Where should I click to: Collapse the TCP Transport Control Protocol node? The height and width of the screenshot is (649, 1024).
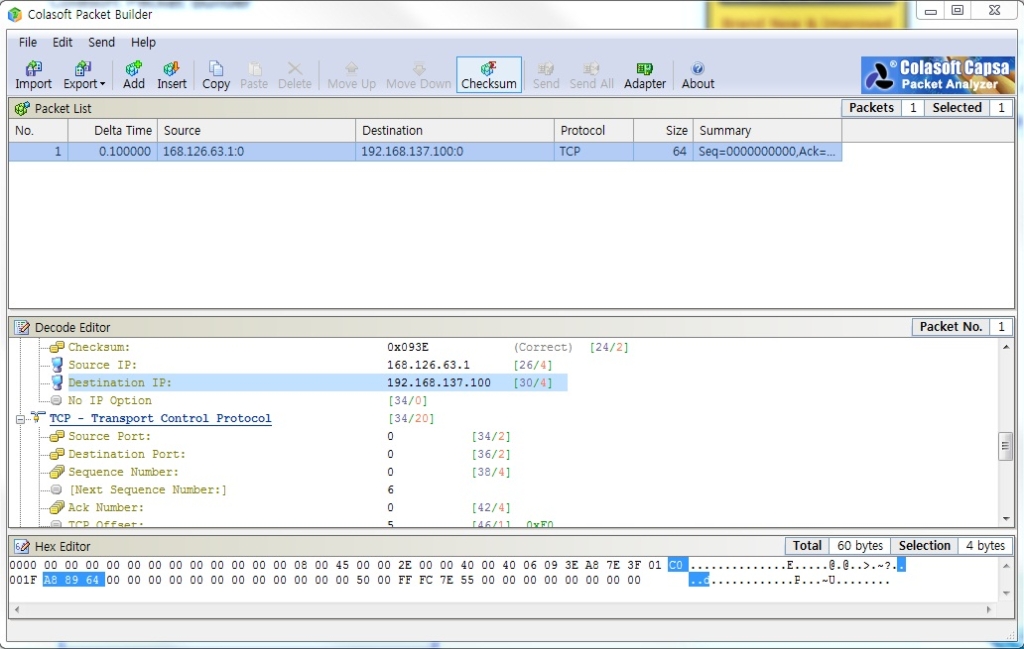coord(20,419)
